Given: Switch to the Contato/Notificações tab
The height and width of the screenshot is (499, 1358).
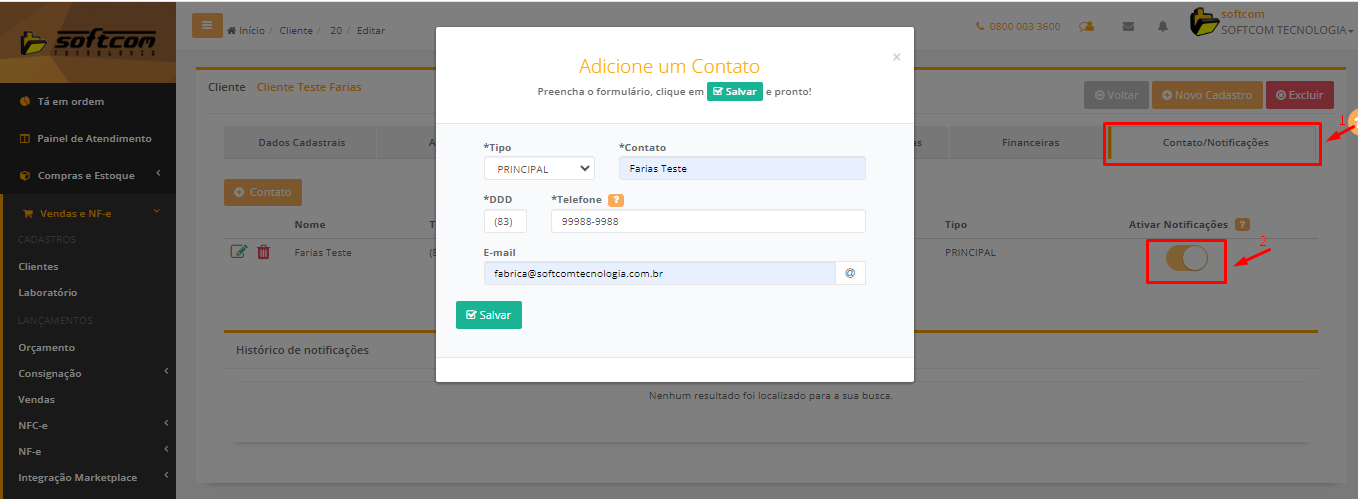Looking at the screenshot, I should [1214, 143].
